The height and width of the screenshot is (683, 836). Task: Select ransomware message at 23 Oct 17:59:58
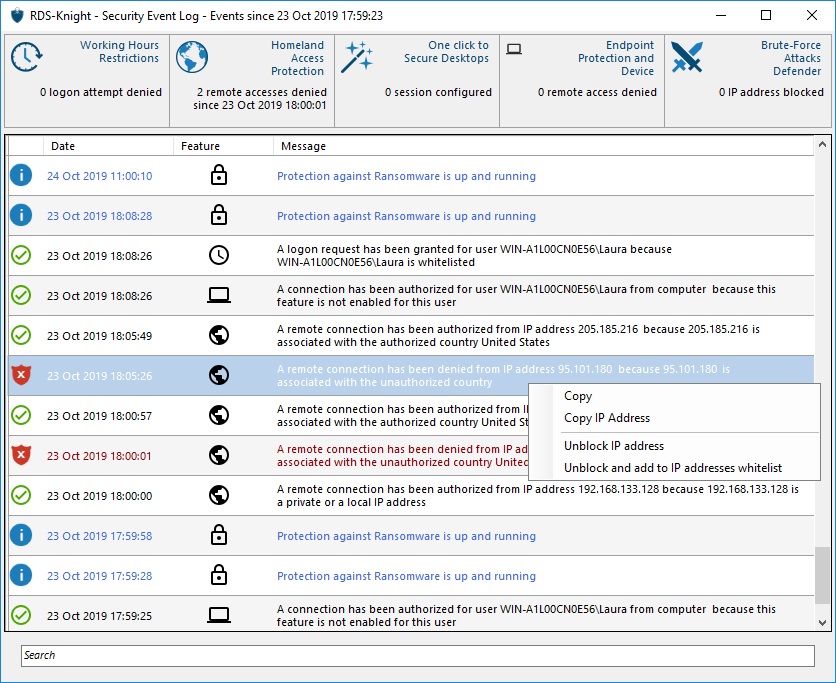[406, 536]
